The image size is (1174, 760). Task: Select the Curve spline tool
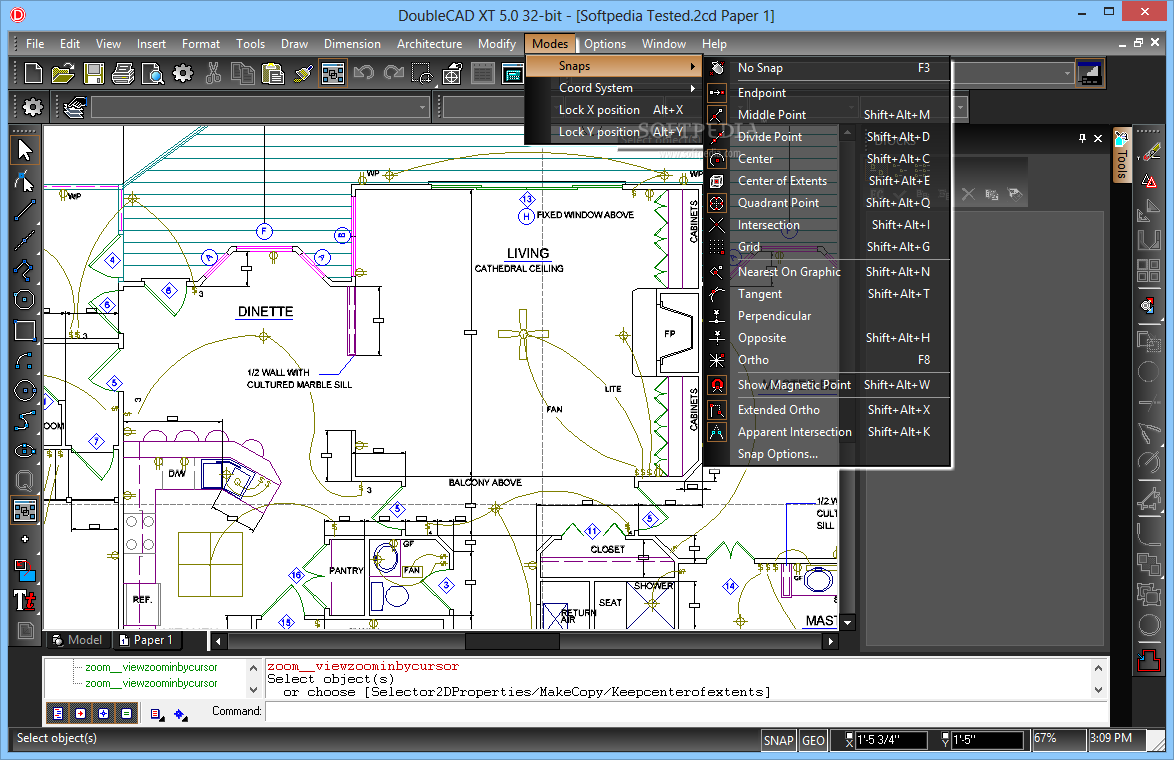coord(25,420)
